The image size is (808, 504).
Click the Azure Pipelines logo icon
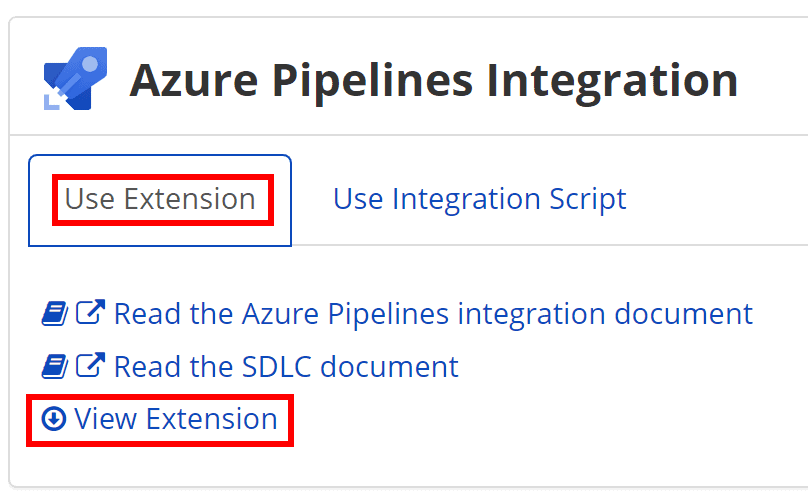pyautogui.click(x=75, y=78)
